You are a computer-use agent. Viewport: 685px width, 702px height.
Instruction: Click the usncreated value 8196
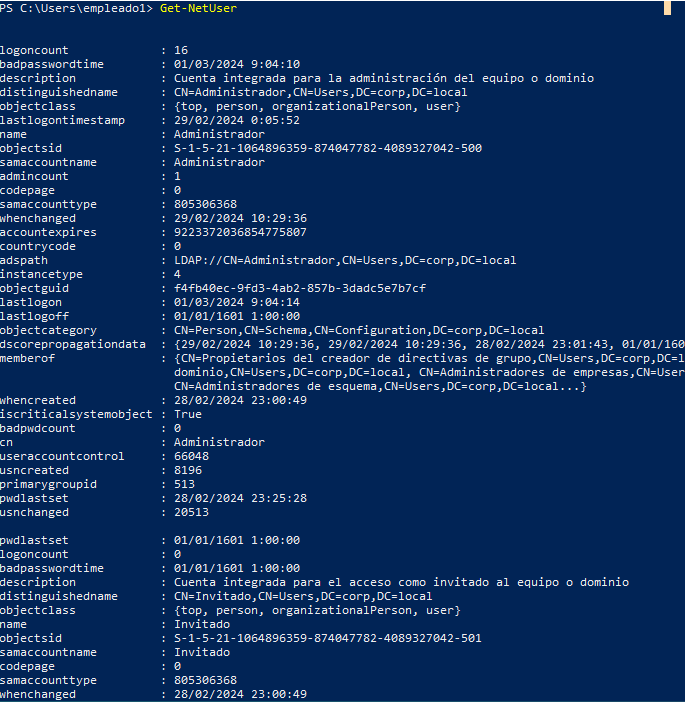click(x=188, y=470)
